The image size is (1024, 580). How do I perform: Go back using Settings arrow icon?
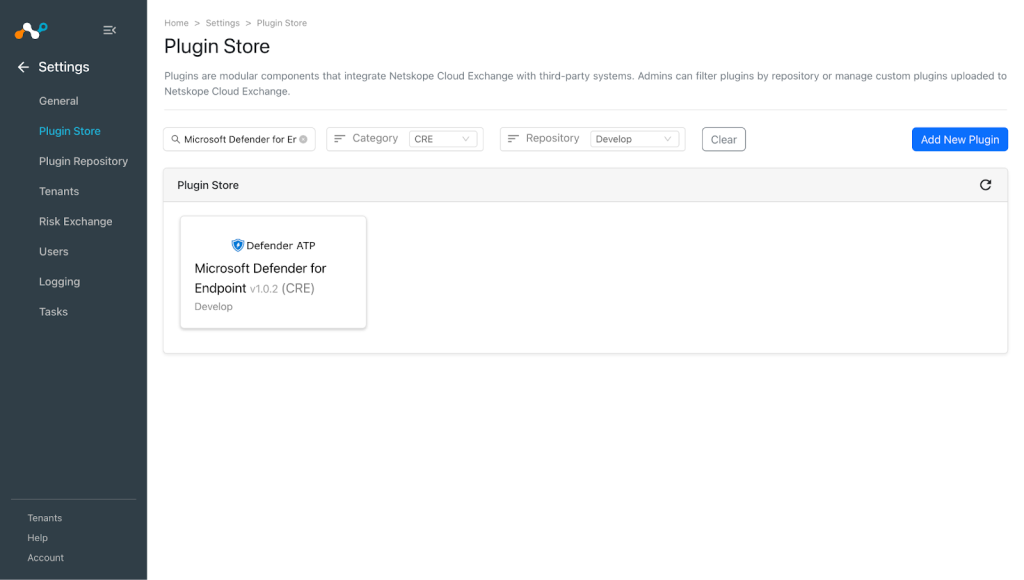(24, 67)
